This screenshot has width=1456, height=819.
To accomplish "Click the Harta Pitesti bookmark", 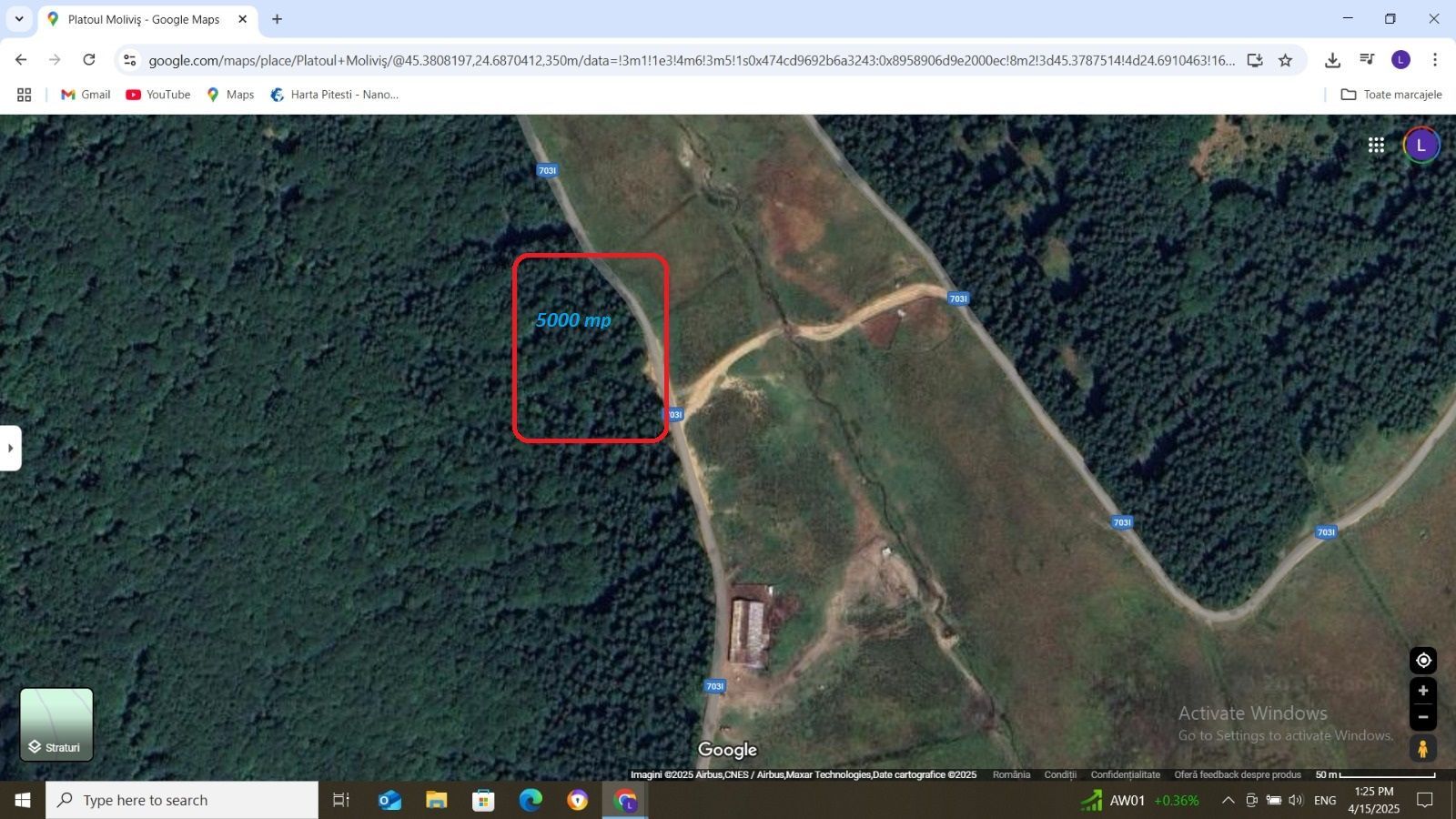I will click(335, 95).
